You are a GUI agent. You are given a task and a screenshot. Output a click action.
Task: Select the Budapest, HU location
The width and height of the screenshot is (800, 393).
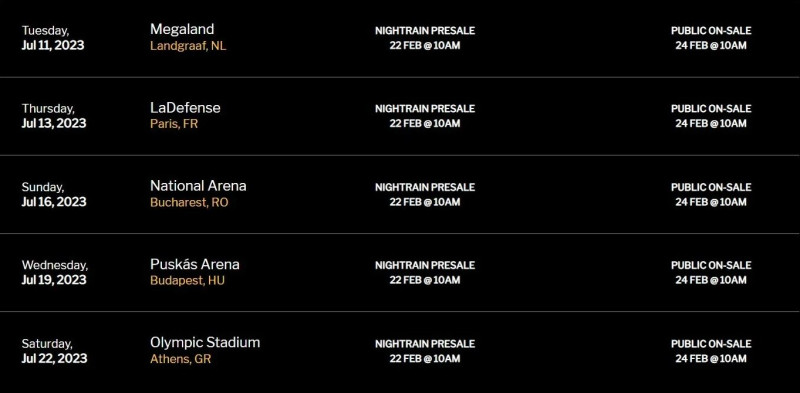(187, 281)
